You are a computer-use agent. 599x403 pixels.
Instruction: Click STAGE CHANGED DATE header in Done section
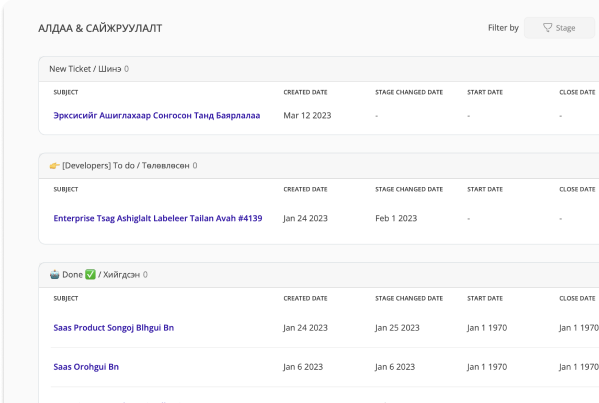coord(409,299)
